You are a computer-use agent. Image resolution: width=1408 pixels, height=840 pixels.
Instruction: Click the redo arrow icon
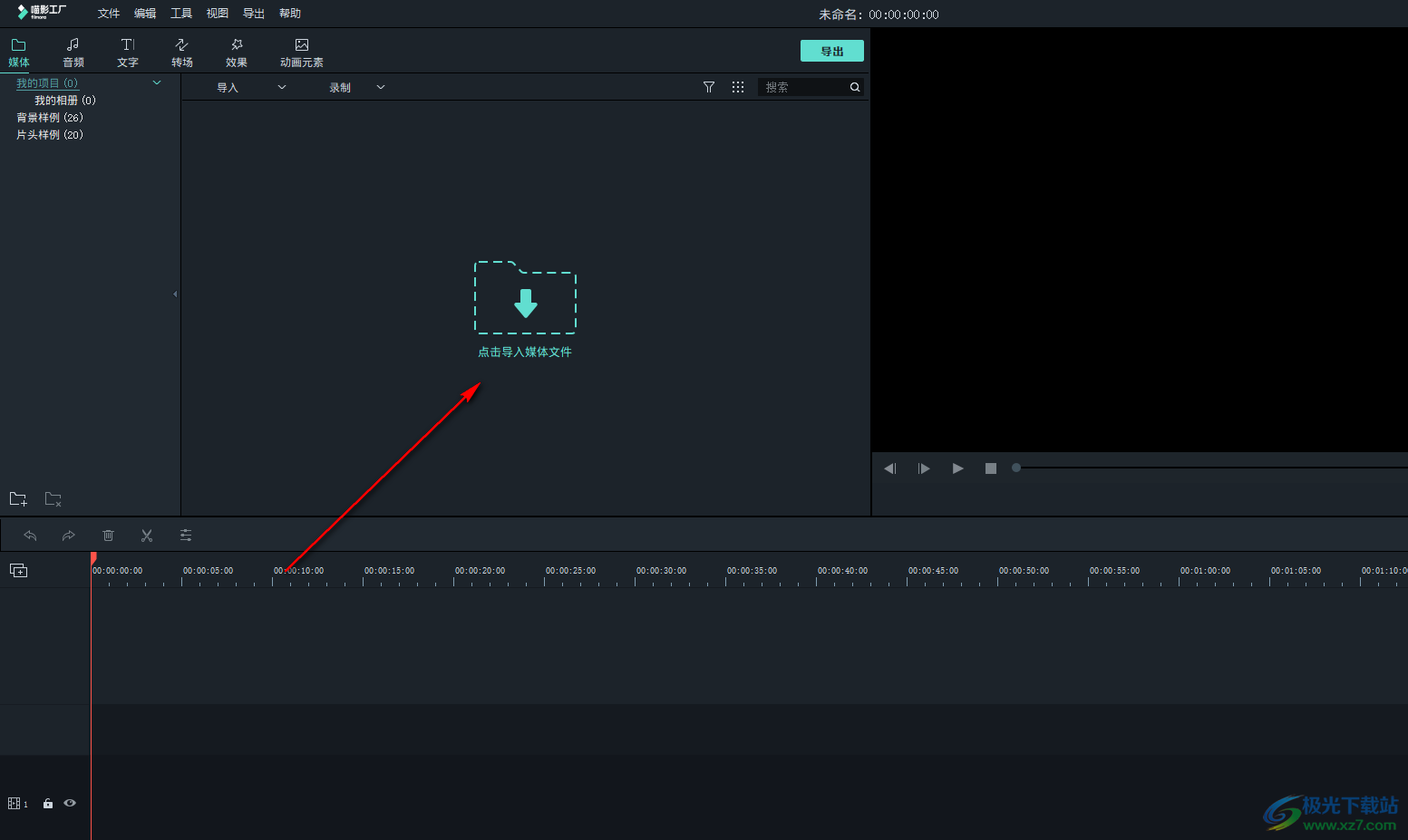pyautogui.click(x=69, y=536)
